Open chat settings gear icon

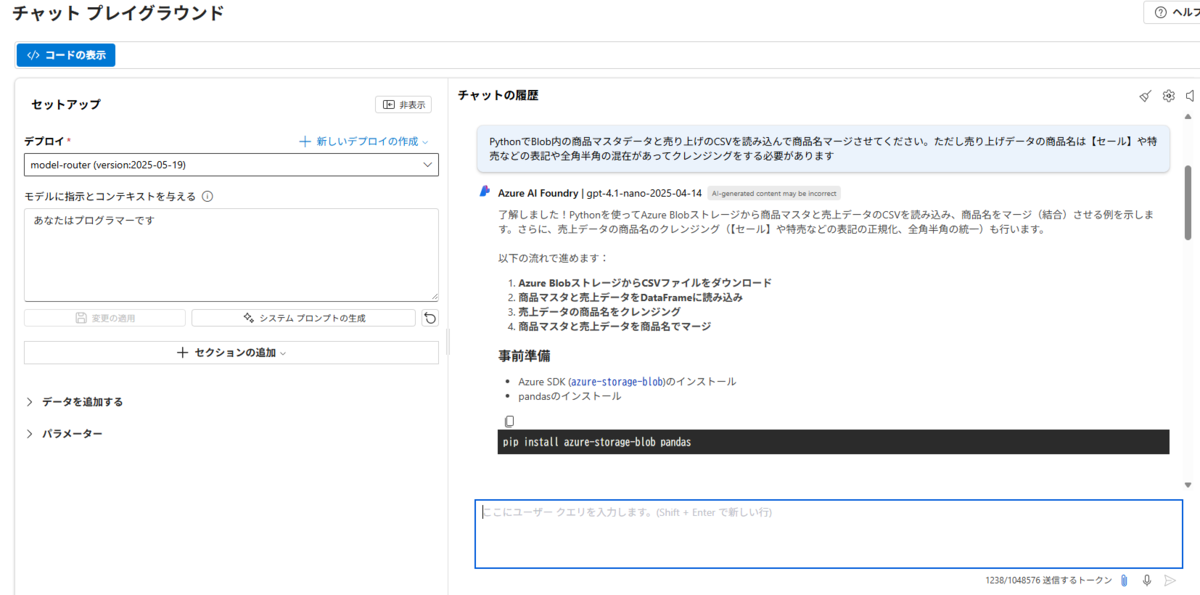tap(1168, 96)
